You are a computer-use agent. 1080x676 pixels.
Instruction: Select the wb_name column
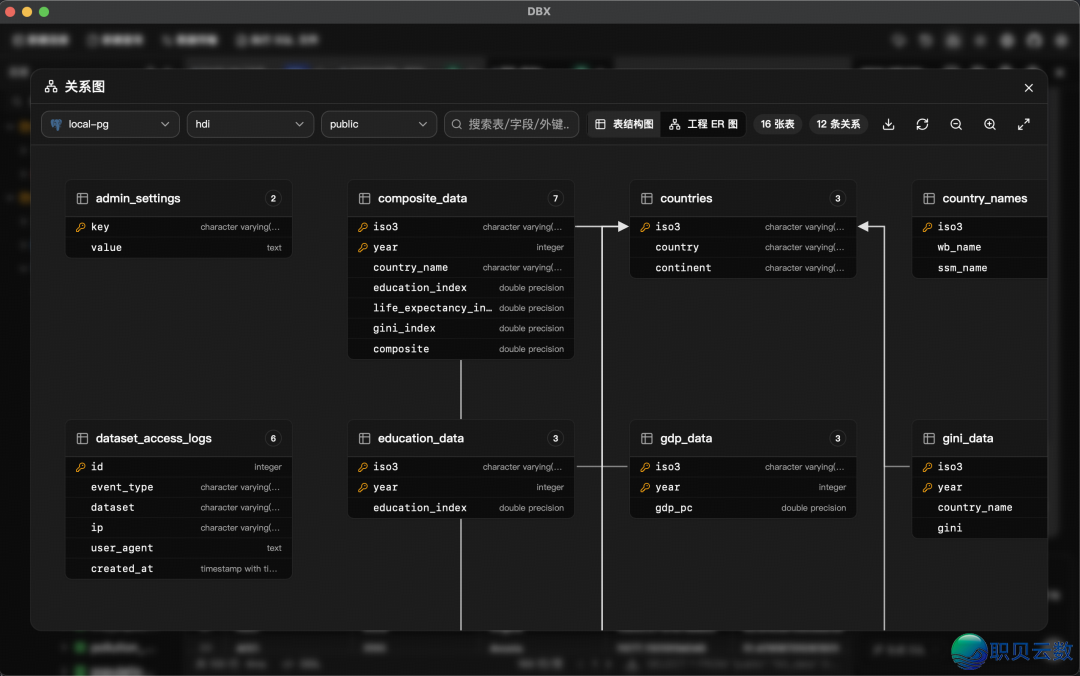click(x=980, y=247)
